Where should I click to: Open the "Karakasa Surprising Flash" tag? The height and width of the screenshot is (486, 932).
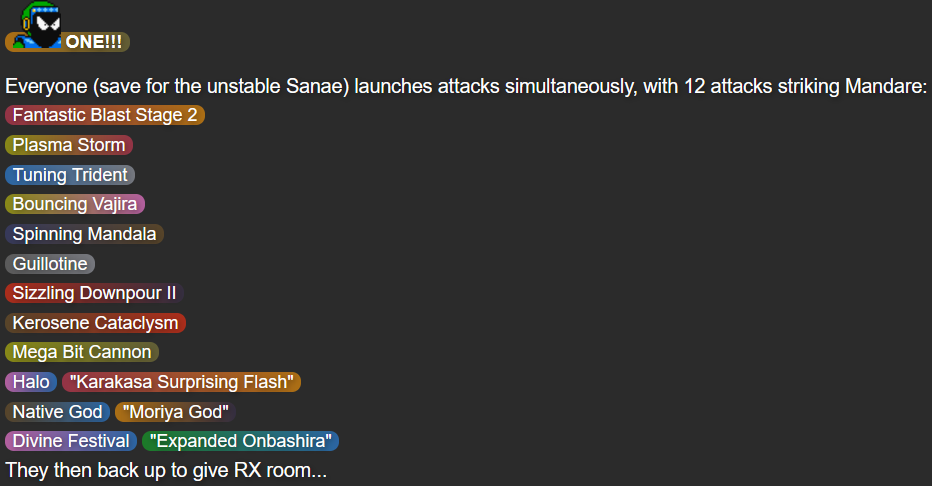click(181, 382)
